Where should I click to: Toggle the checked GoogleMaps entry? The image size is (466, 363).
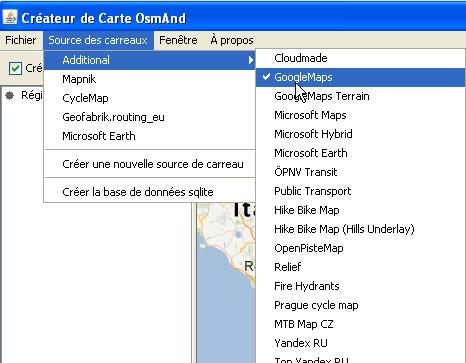coord(360,77)
